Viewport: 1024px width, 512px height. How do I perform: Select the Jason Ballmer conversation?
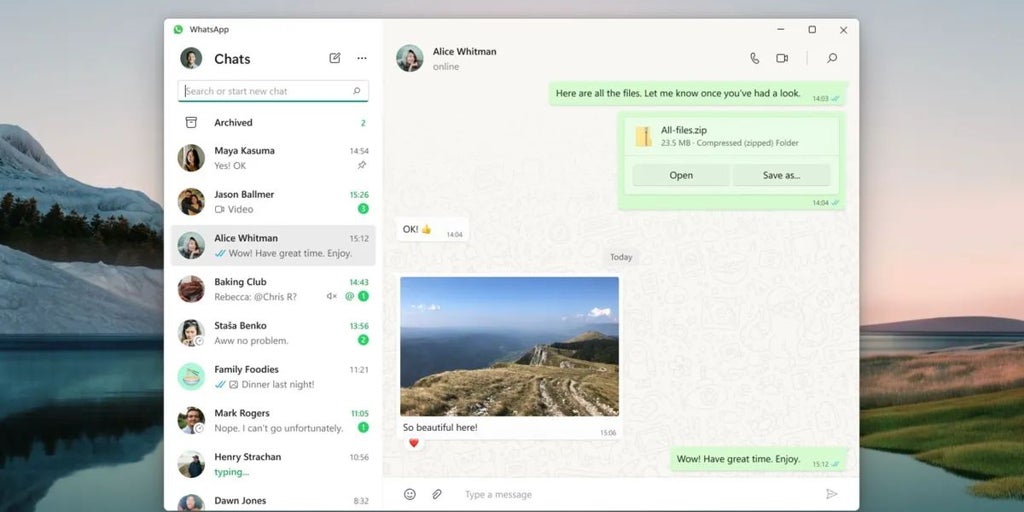(x=273, y=202)
